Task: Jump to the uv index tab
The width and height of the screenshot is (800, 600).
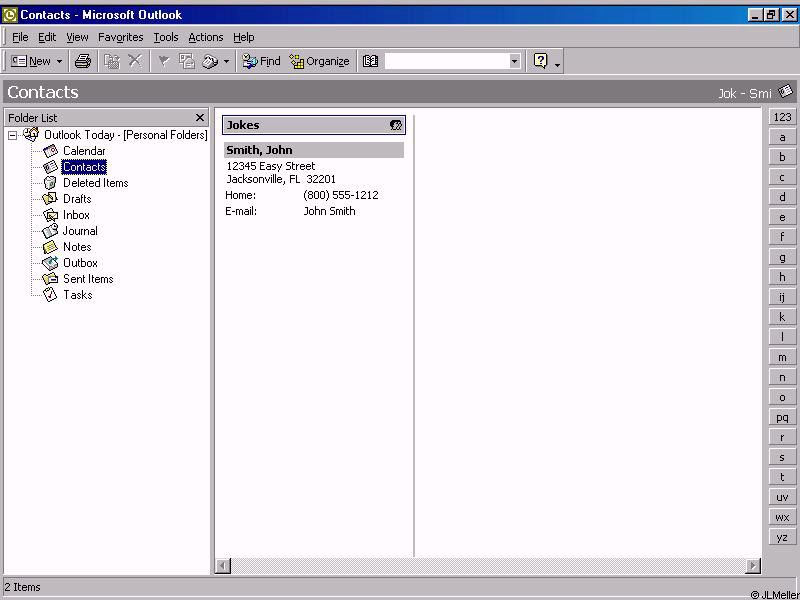Action: [x=782, y=497]
